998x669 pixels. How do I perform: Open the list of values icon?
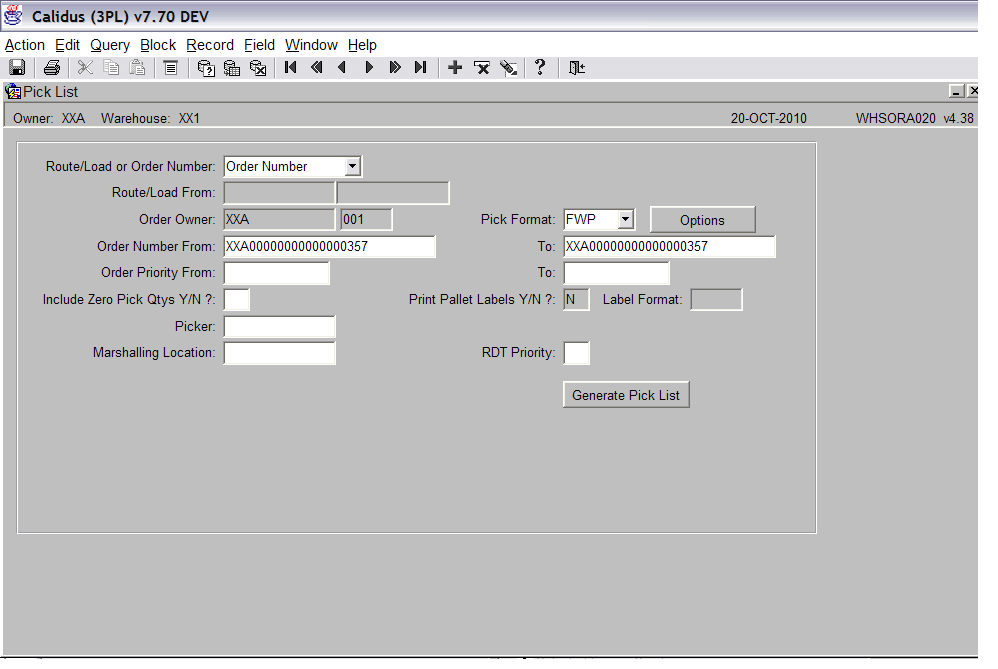(171, 67)
